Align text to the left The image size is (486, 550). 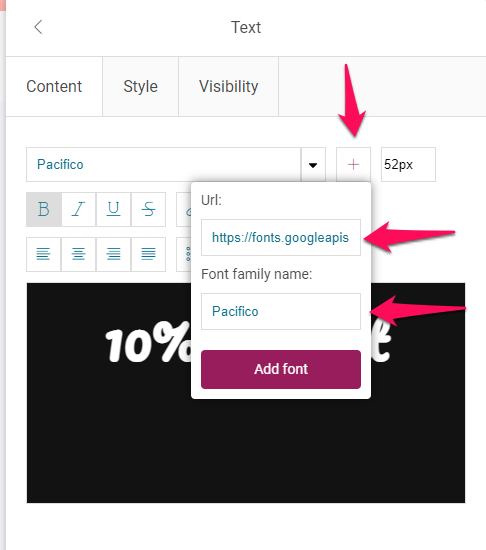pos(43,254)
